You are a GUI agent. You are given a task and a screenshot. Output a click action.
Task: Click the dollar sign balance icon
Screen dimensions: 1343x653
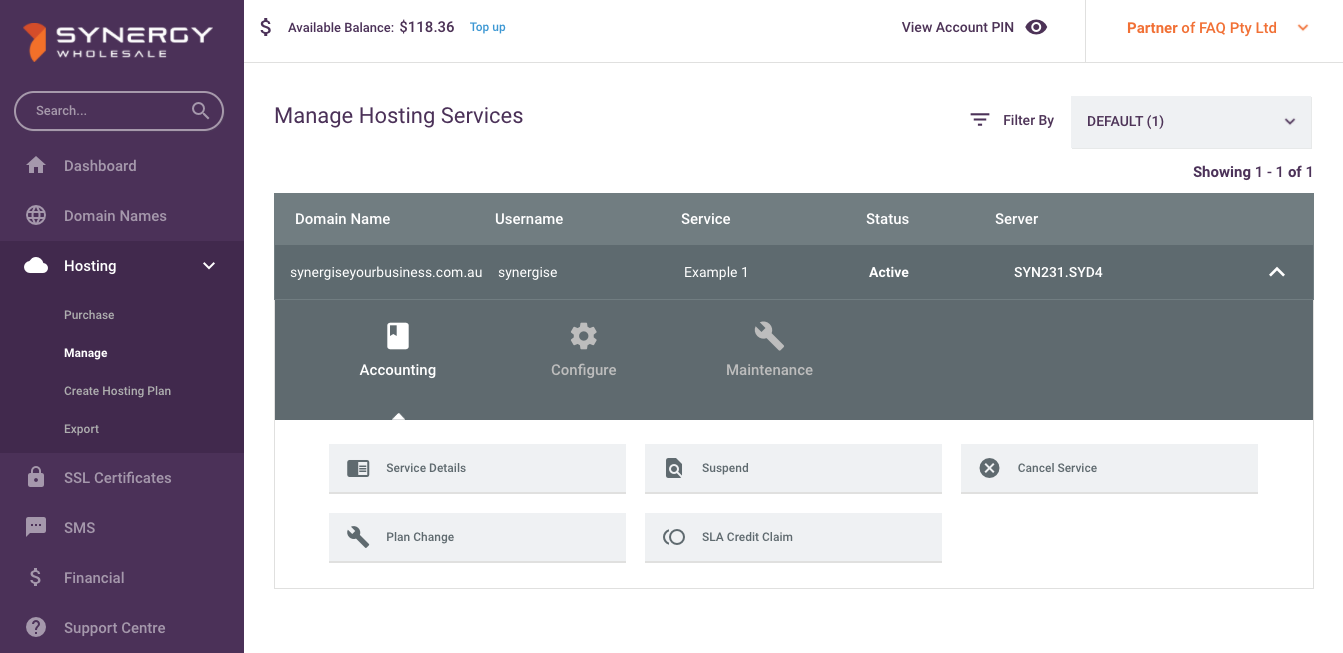click(x=265, y=27)
